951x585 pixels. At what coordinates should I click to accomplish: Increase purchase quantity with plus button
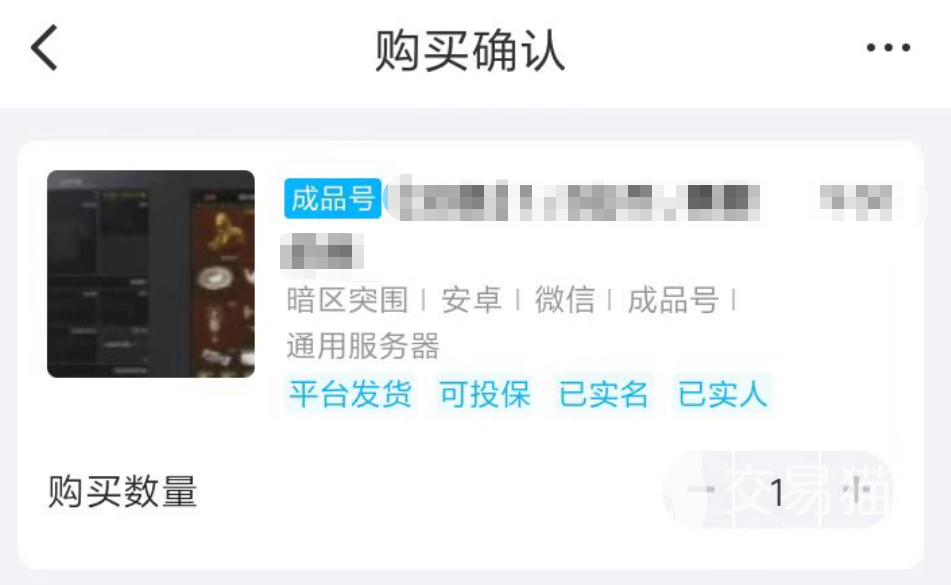coord(855,489)
